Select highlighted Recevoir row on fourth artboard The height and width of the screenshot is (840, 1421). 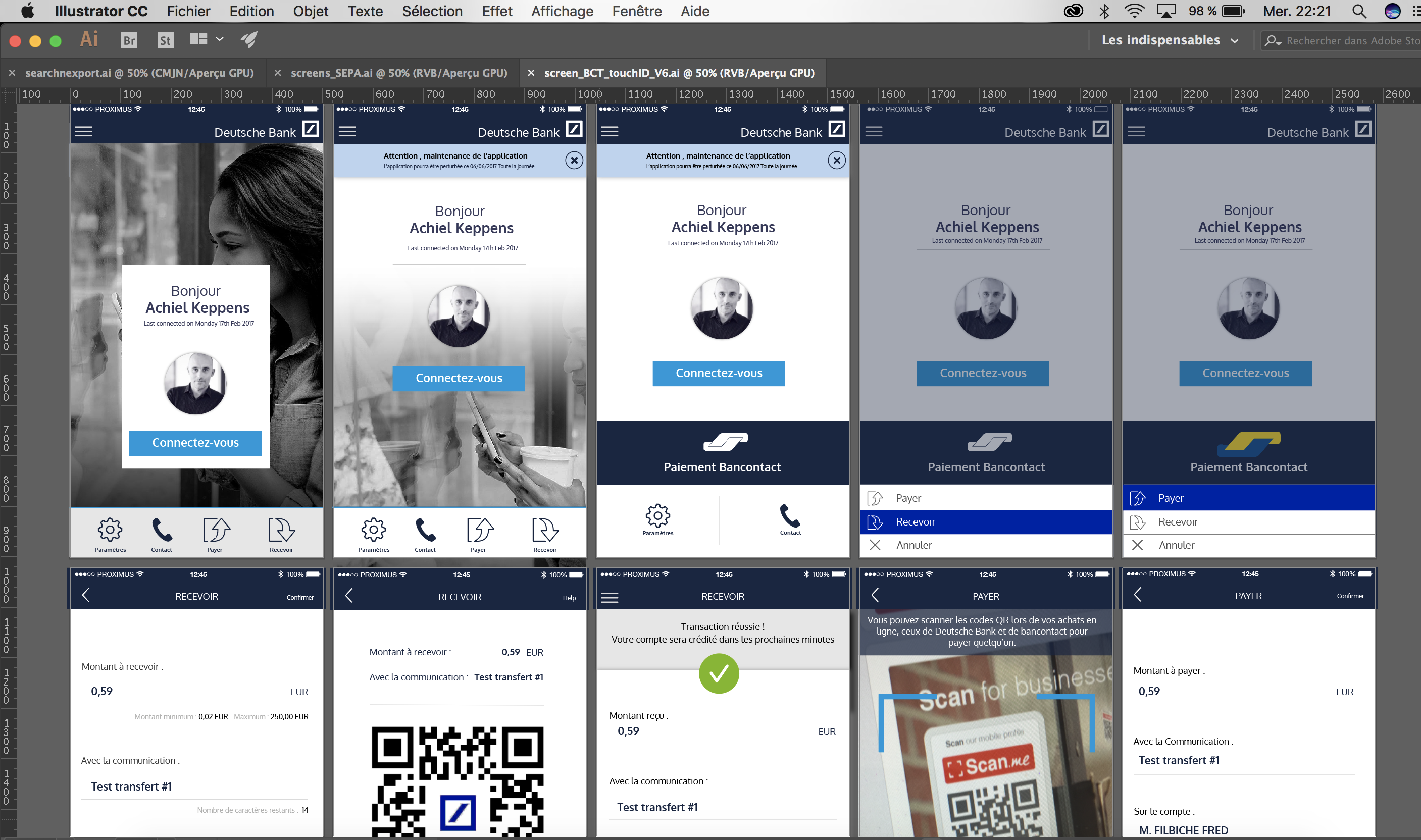(x=986, y=522)
